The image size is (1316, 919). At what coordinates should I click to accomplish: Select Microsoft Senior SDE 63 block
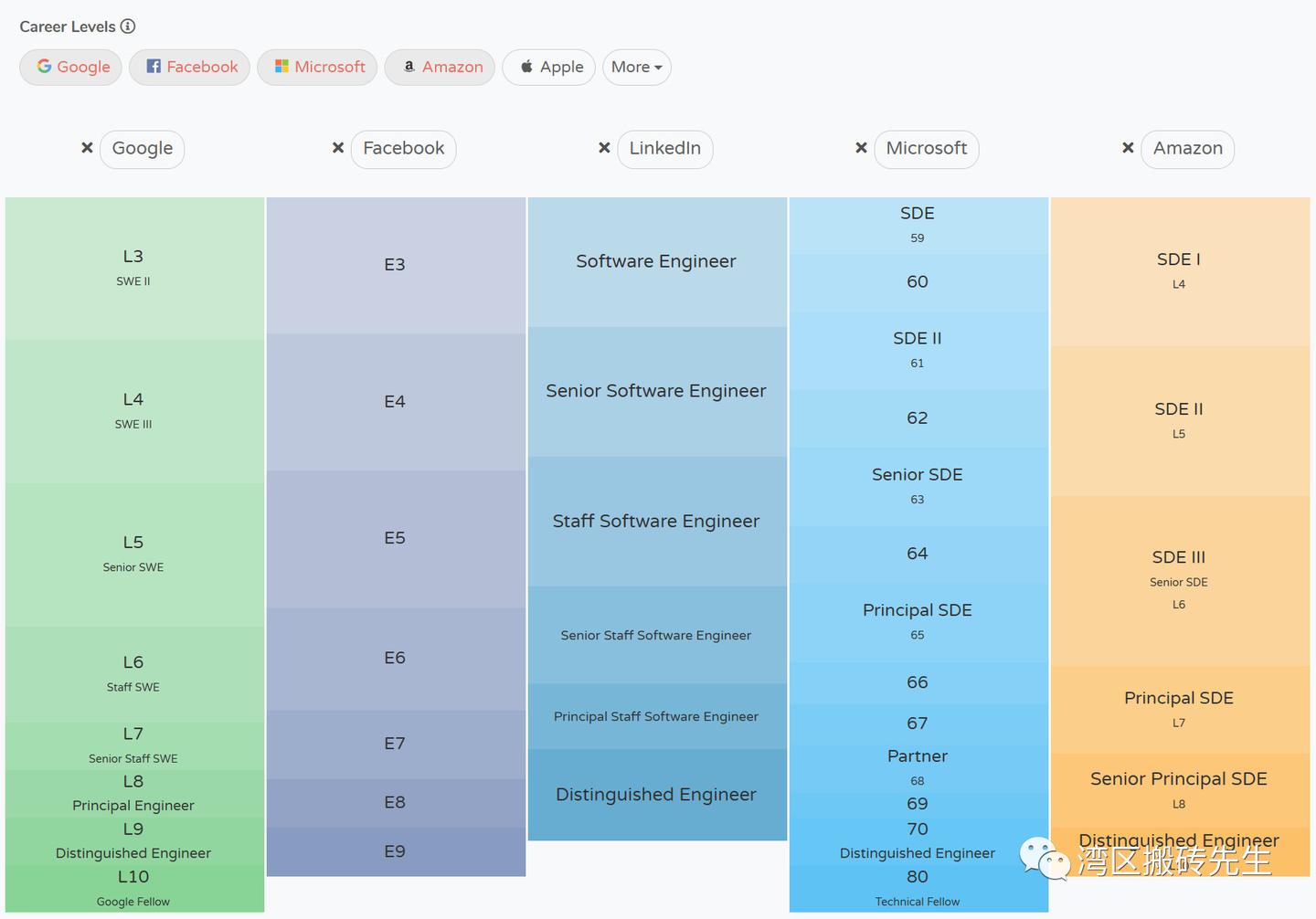(x=918, y=487)
